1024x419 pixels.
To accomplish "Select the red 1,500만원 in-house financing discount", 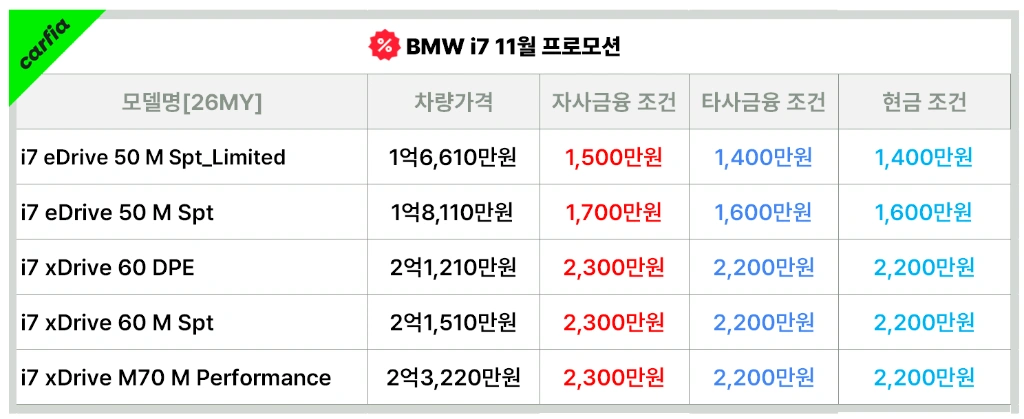I will [614, 157].
